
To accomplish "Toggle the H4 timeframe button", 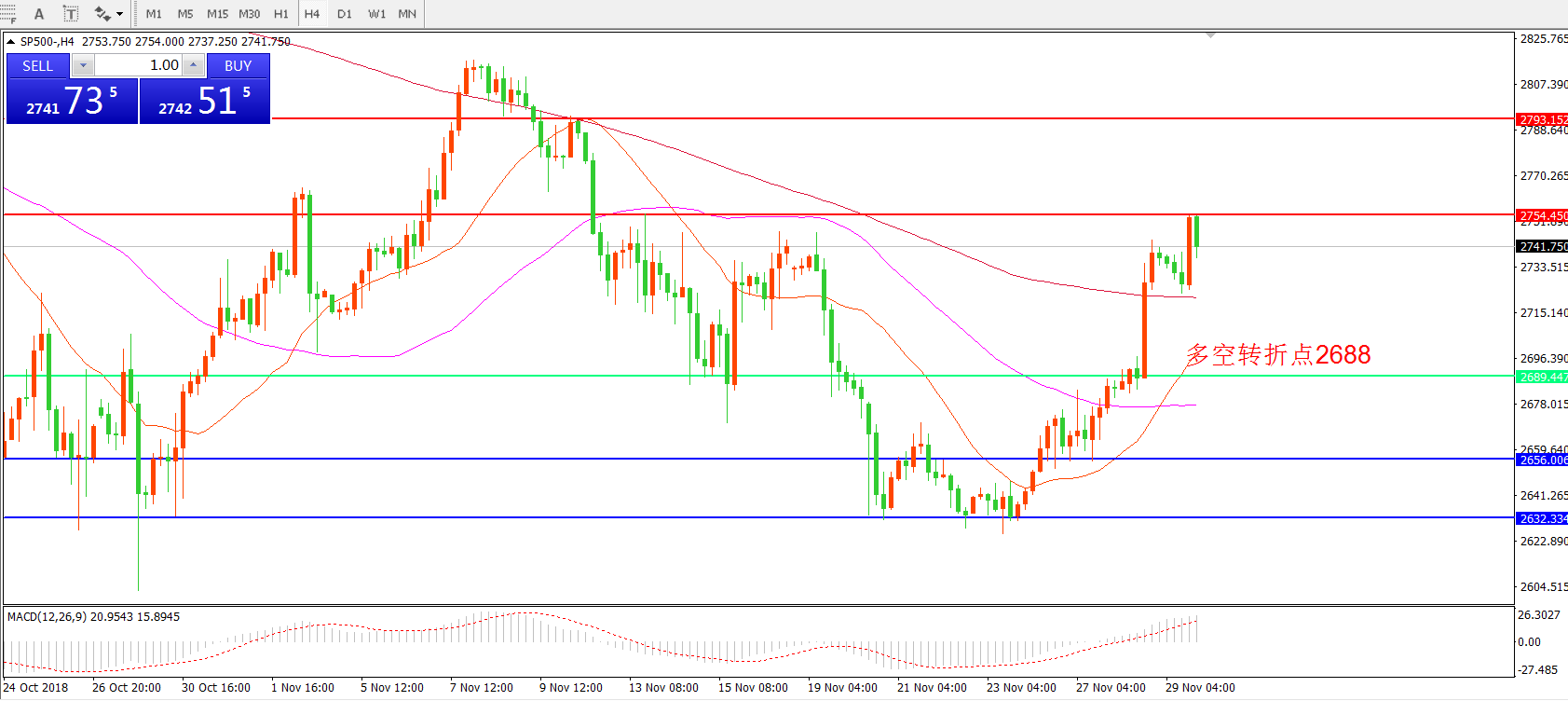I will click(x=312, y=14).
